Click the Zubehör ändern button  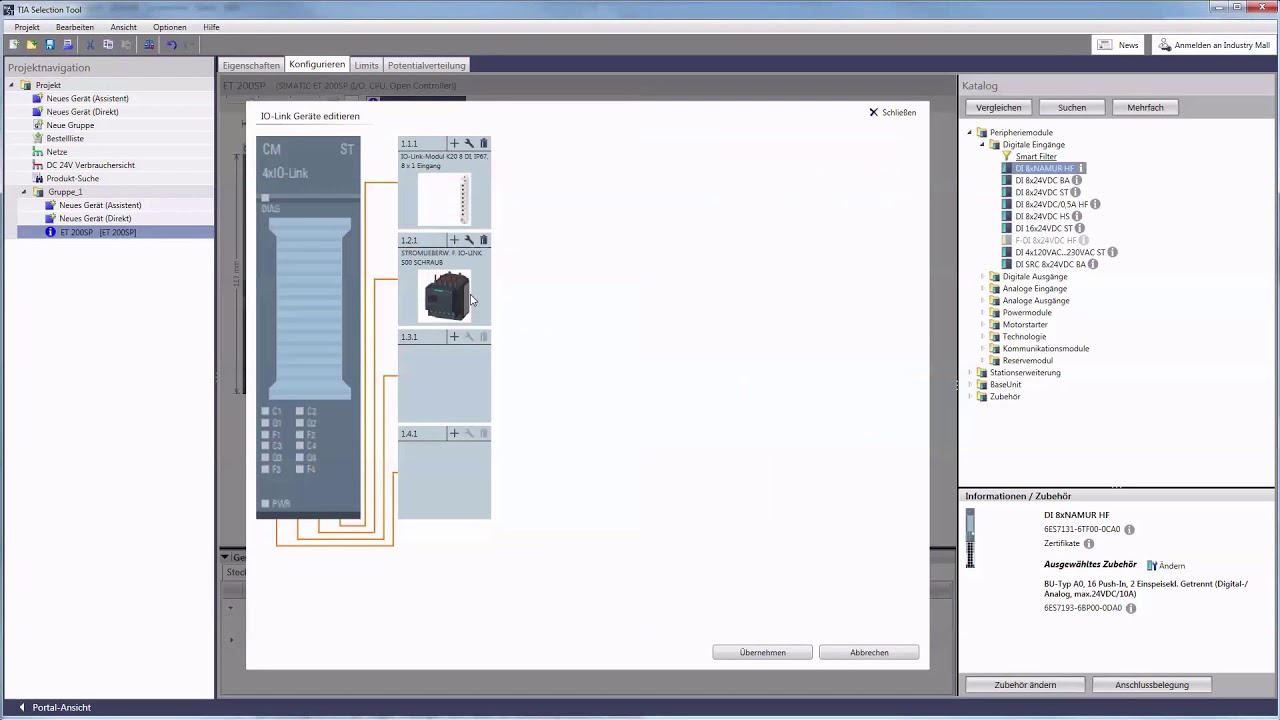(x=1025, y=685)
